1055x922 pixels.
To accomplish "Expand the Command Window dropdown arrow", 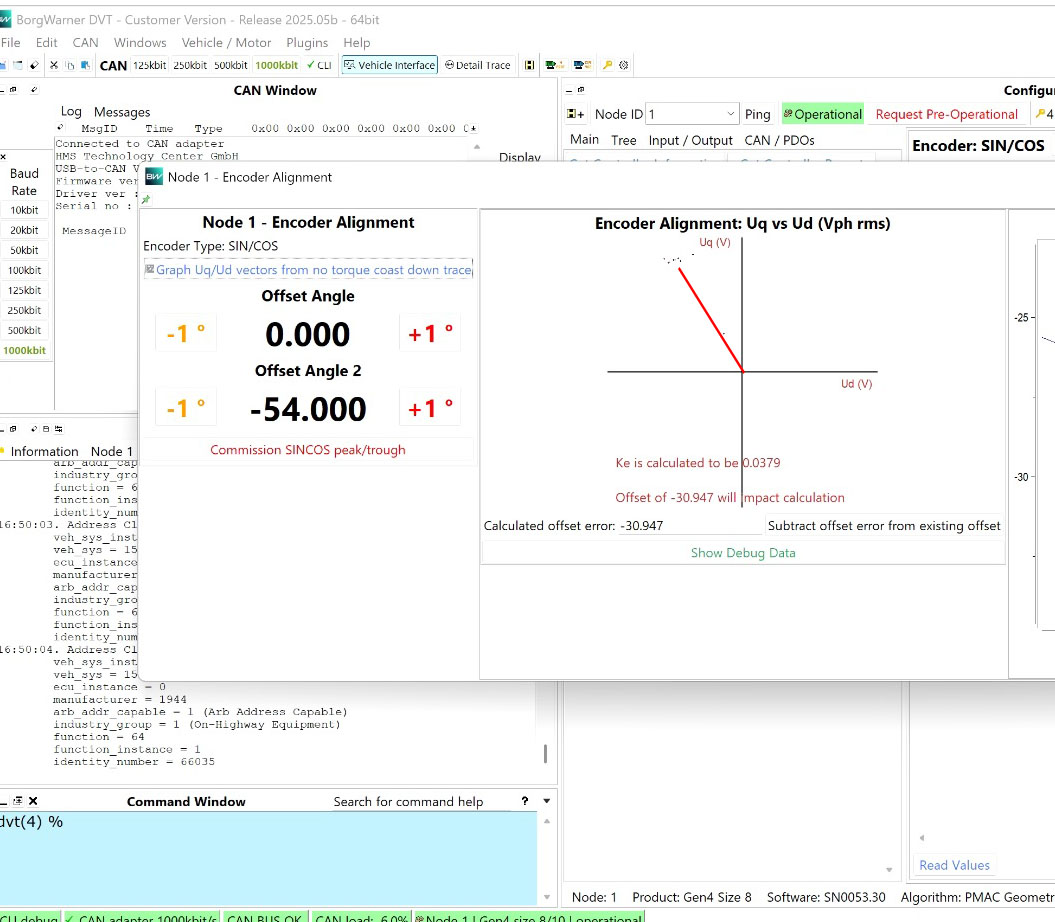I will (546, 801).
